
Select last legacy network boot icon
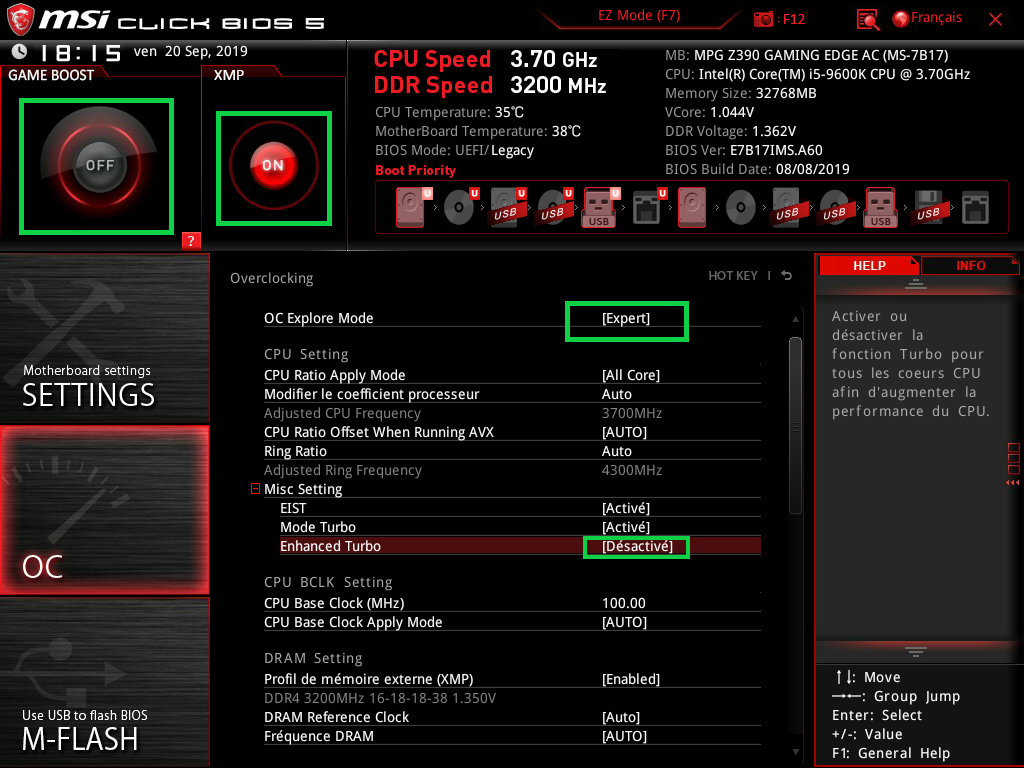tap(975, 208)
